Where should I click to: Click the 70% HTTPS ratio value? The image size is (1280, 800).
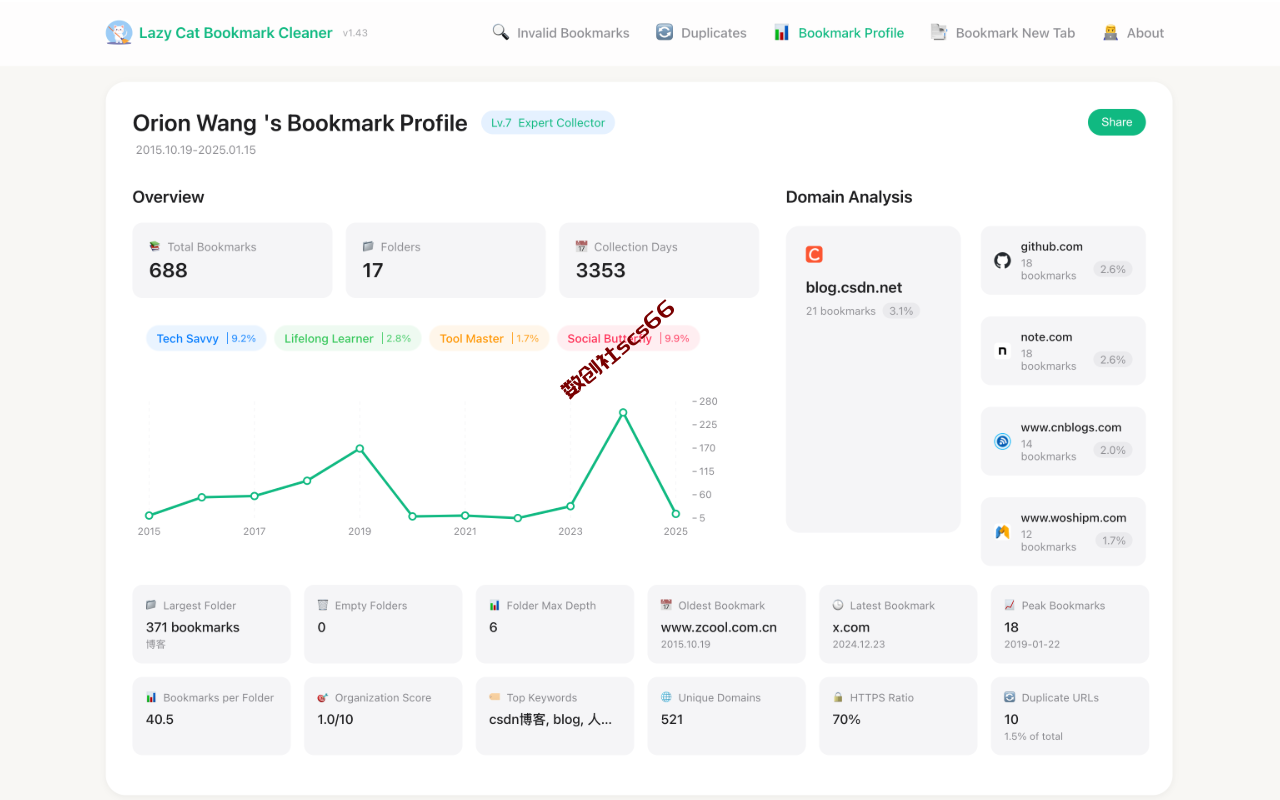847,719
